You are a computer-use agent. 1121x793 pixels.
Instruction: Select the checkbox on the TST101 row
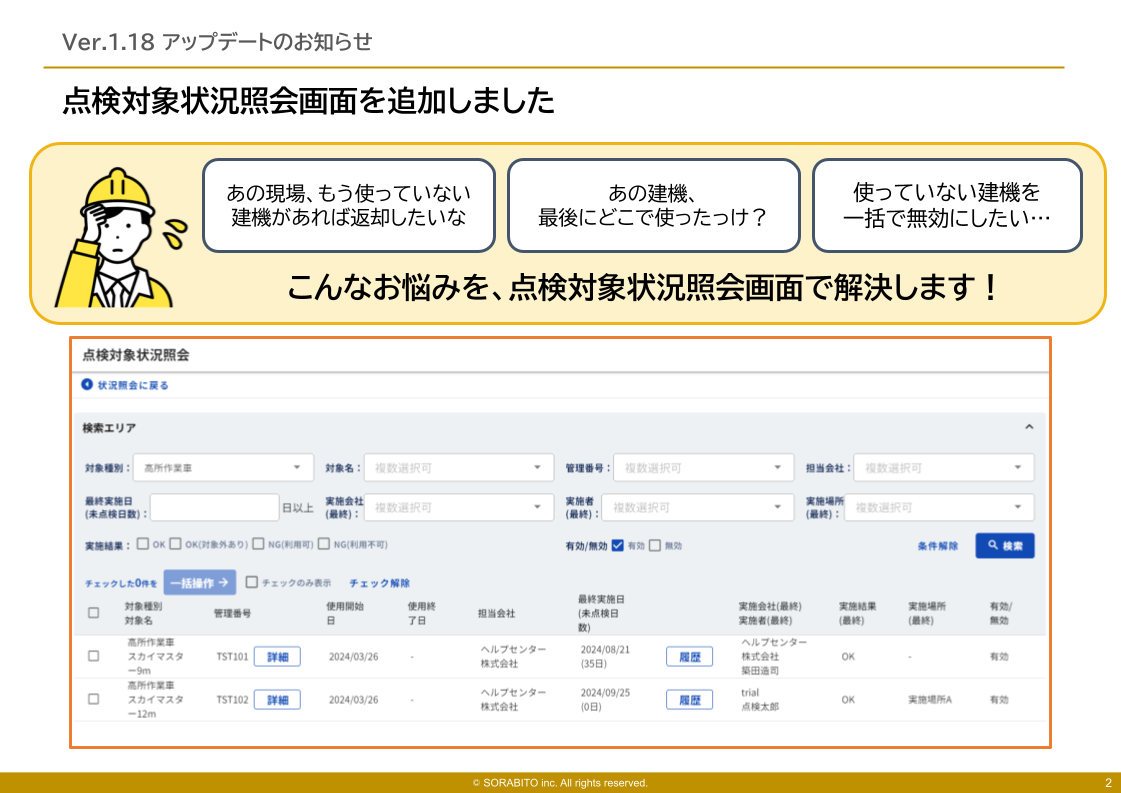(x=92, y=657)
